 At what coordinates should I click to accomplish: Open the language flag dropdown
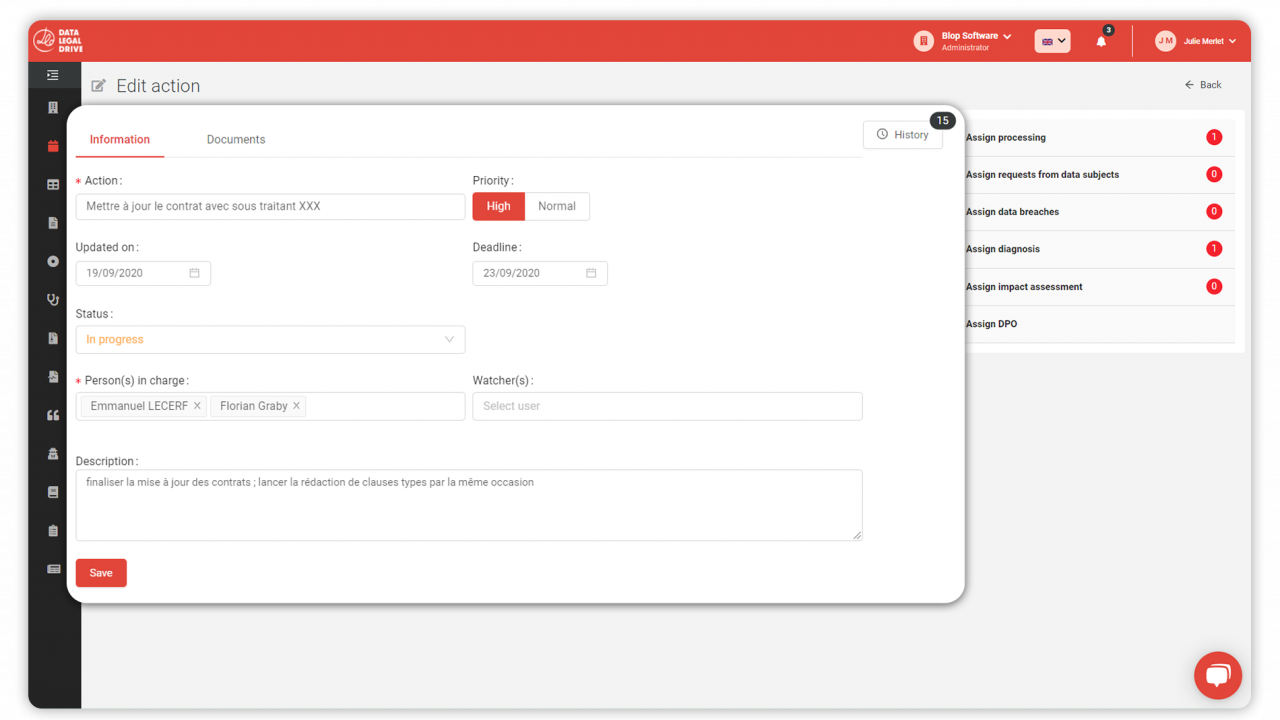tap(1052, 41)
